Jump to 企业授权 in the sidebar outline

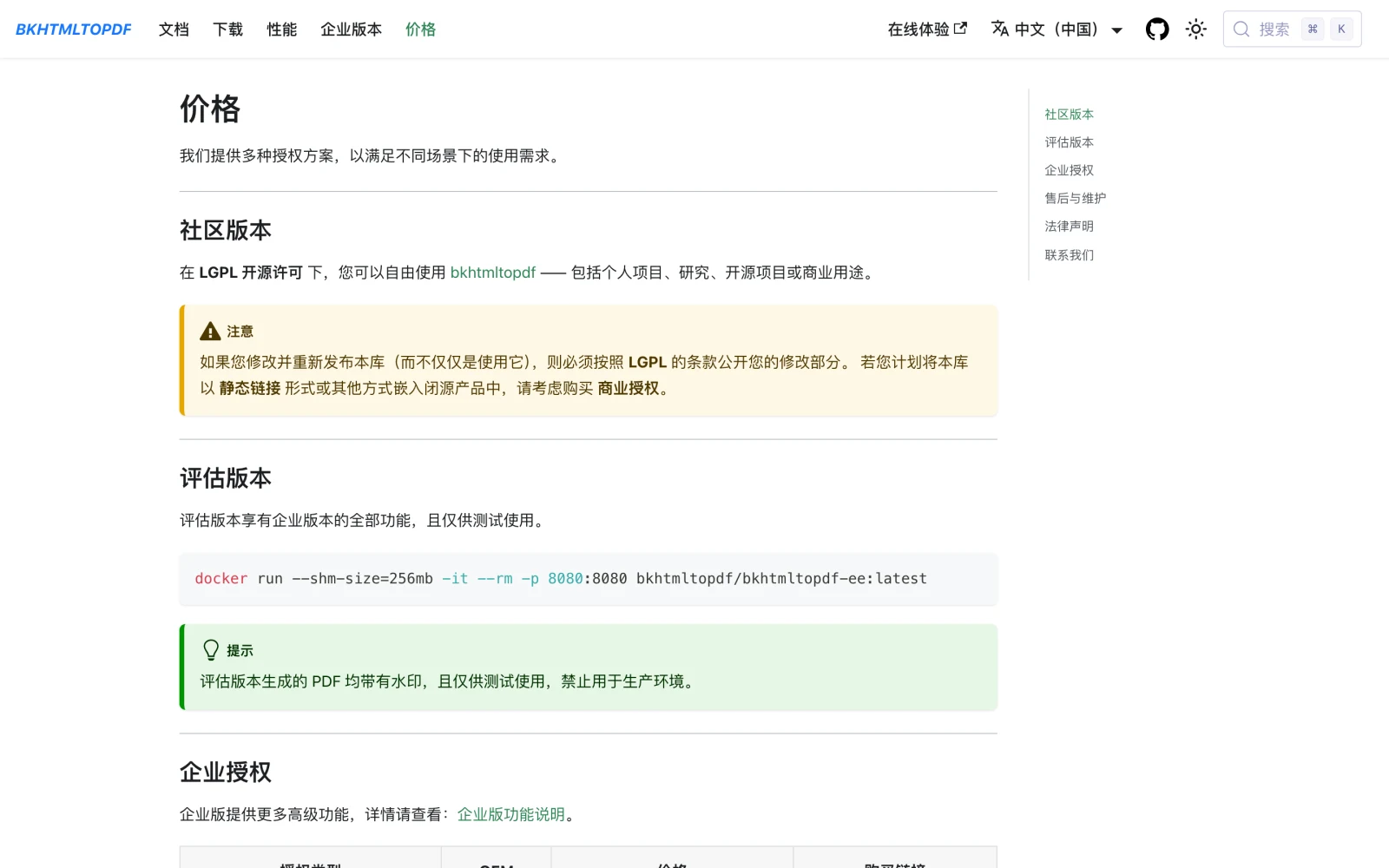click(x=1069, y=170)
